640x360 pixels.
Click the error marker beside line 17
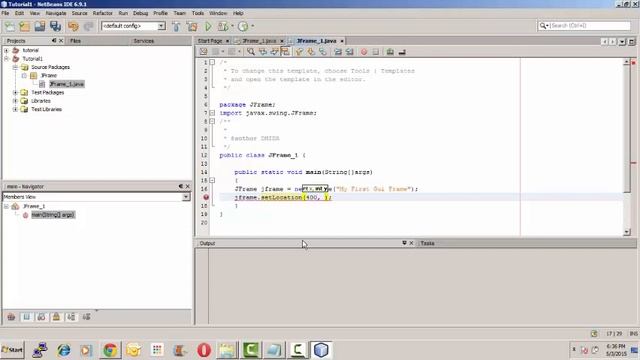point(206,197)
